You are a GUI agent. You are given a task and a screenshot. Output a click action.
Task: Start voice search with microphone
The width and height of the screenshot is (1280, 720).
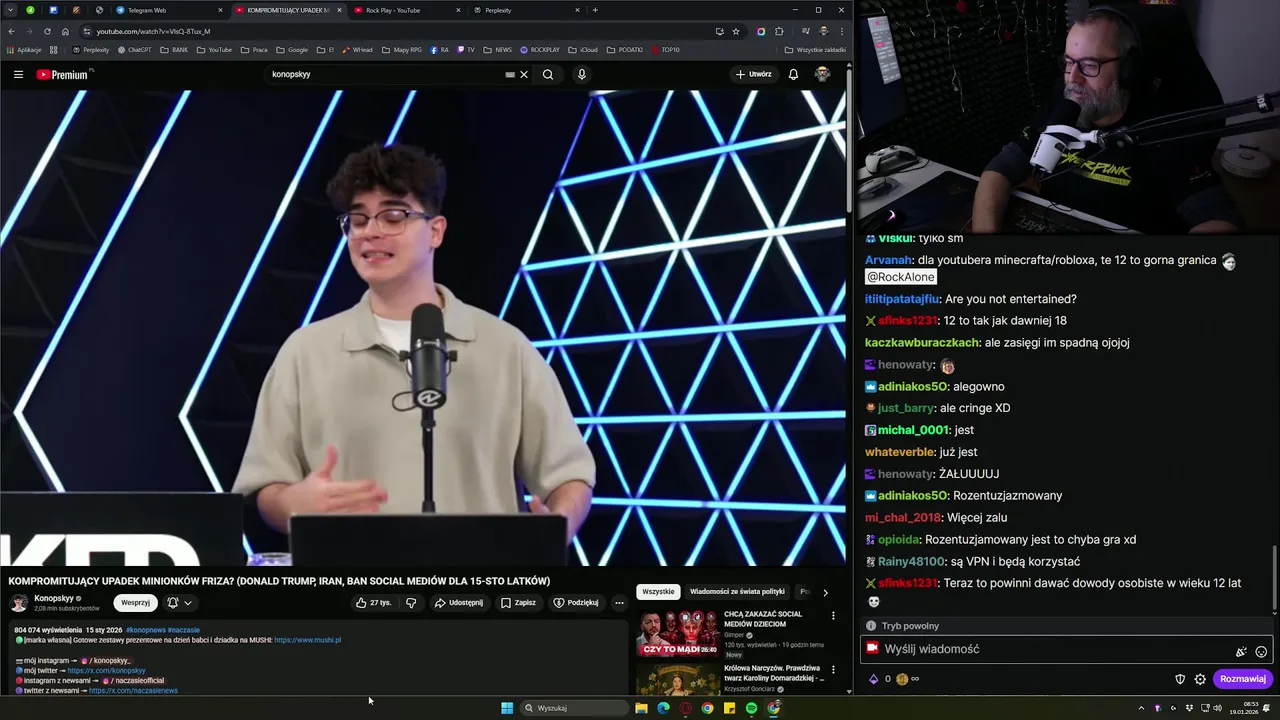point(581,74)
